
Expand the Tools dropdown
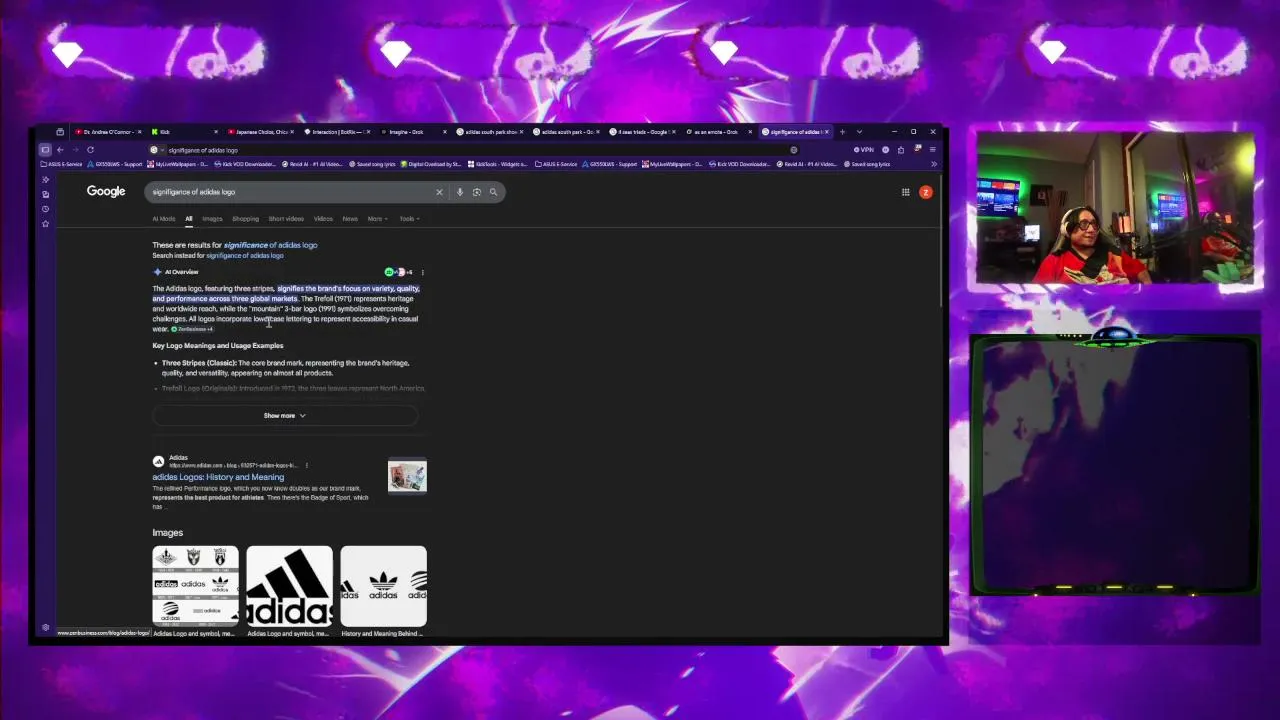pos(409,219)
